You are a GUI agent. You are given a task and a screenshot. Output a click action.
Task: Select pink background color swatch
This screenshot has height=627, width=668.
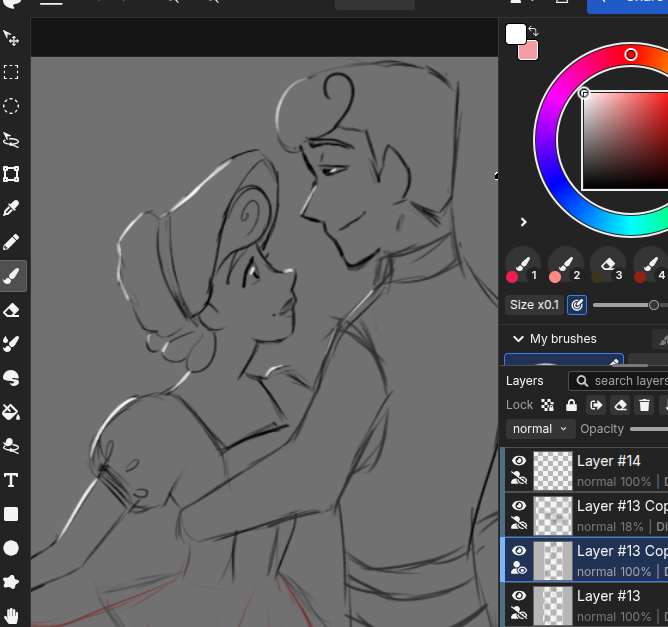tap(529, 51)
